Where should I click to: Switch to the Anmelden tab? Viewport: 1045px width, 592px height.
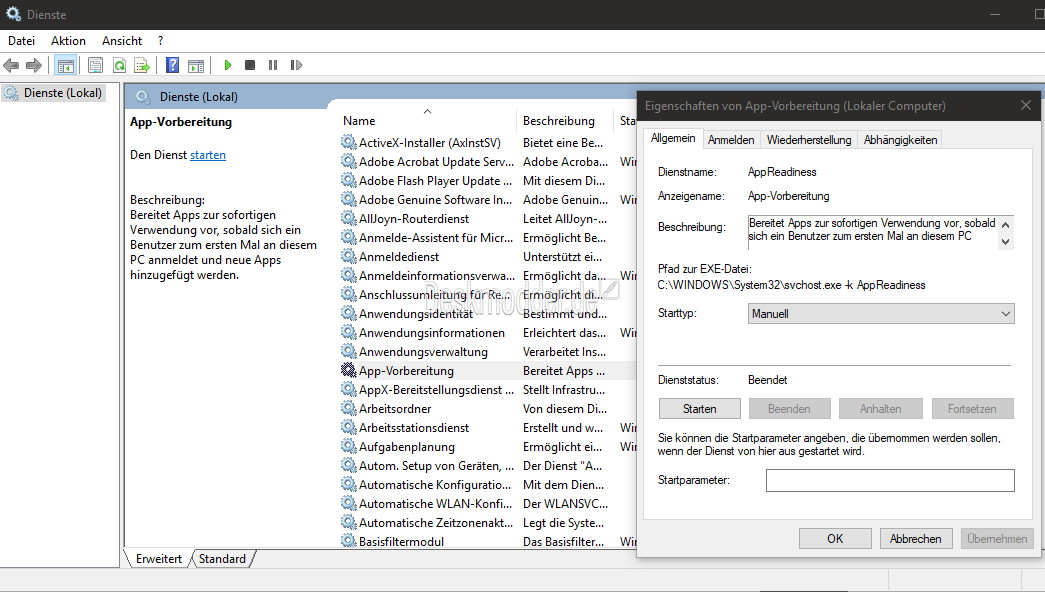[731, 139]
